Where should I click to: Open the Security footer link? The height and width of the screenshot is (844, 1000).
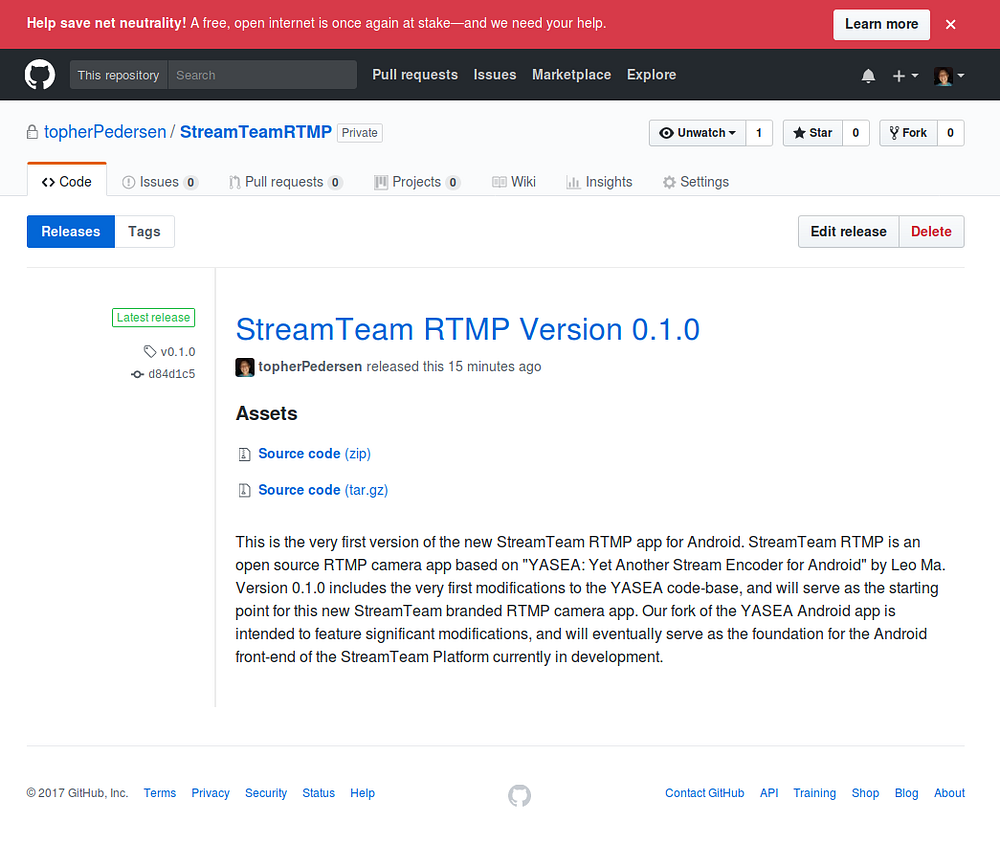click(x=266, y=793)
